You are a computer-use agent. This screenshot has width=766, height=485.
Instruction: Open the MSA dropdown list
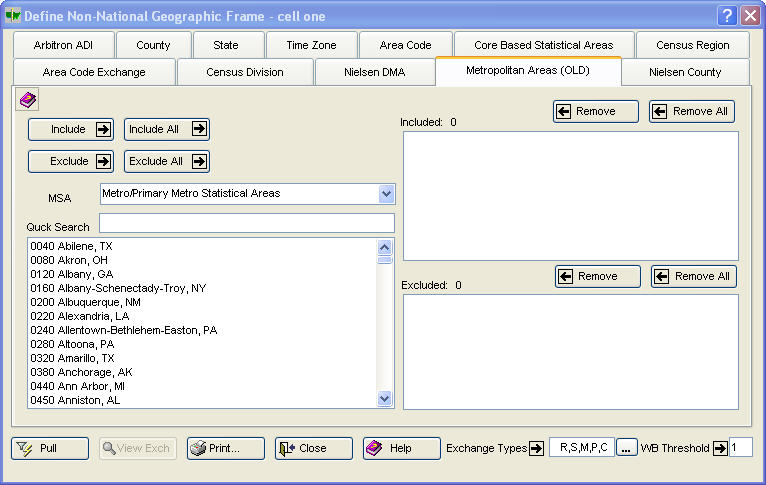click(x=386, y=194)
